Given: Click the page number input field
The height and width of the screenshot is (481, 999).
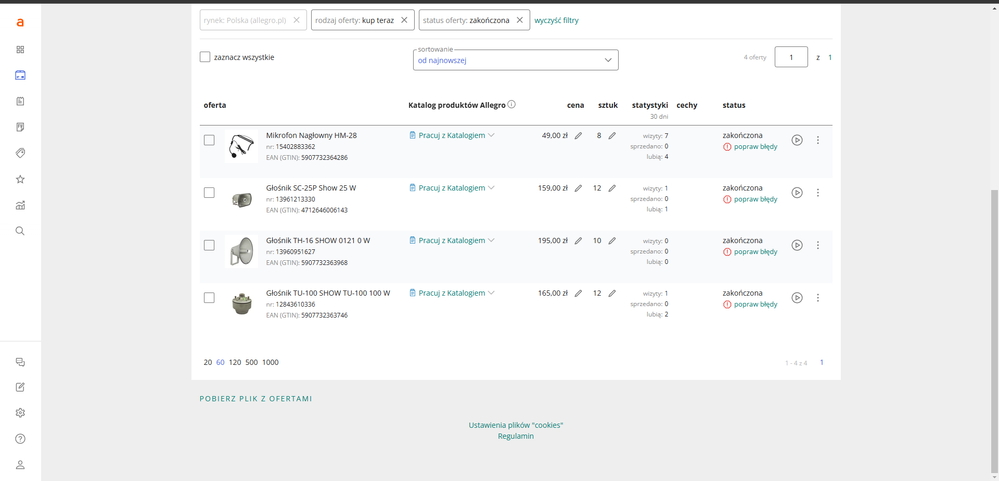Looking at the screenshot, I should 791,57.
